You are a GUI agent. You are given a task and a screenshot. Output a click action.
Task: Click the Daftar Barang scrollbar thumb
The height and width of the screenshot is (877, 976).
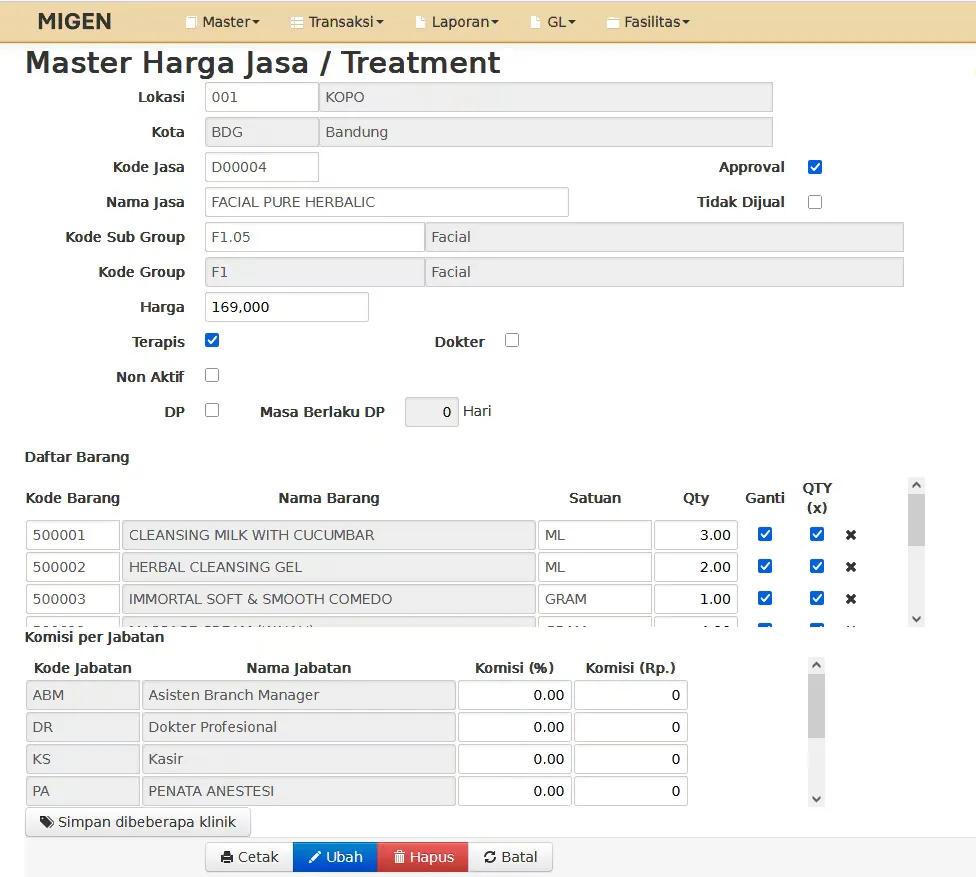click(916, 520)
